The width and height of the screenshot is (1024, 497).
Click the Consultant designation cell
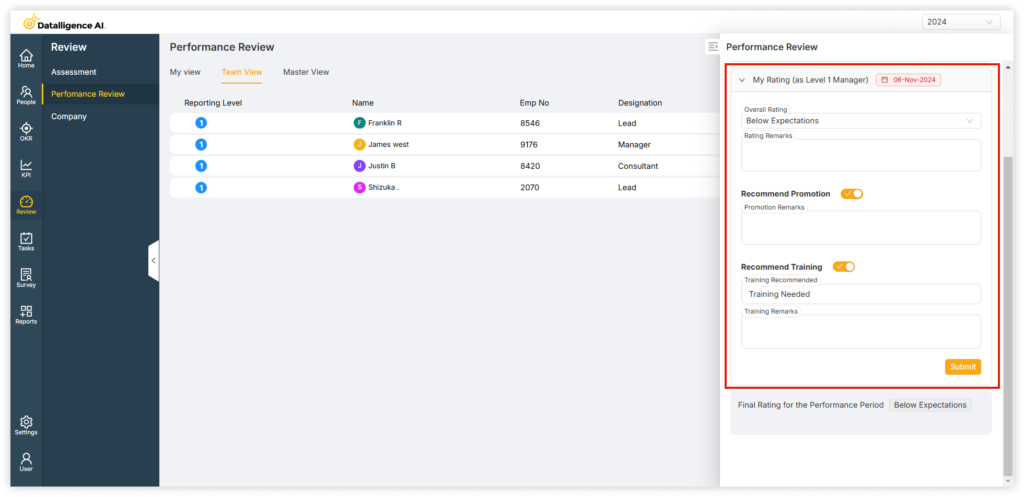[638, 166]
